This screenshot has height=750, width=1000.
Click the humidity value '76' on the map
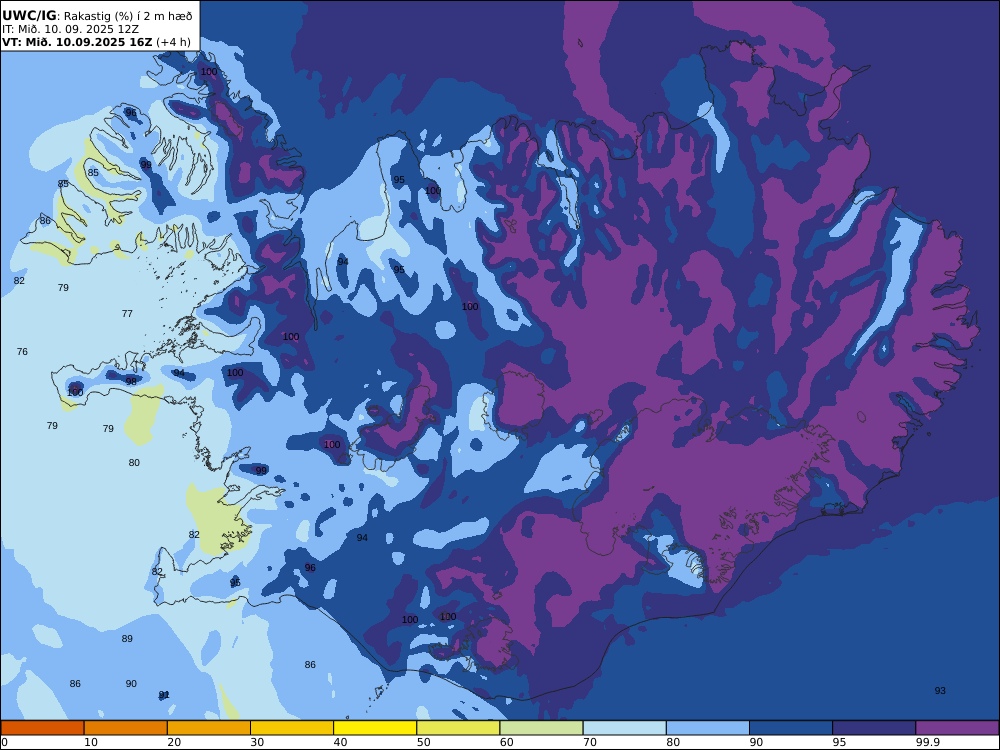coord(22,351)
